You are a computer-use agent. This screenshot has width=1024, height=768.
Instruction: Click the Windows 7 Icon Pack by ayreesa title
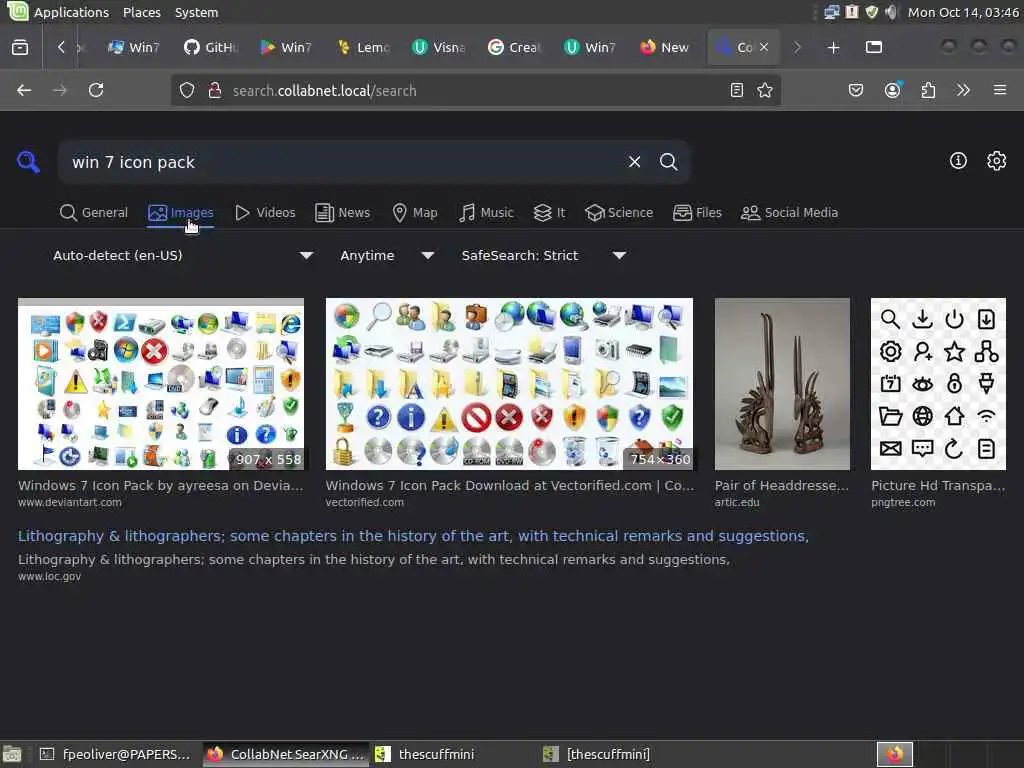point(161,485)
